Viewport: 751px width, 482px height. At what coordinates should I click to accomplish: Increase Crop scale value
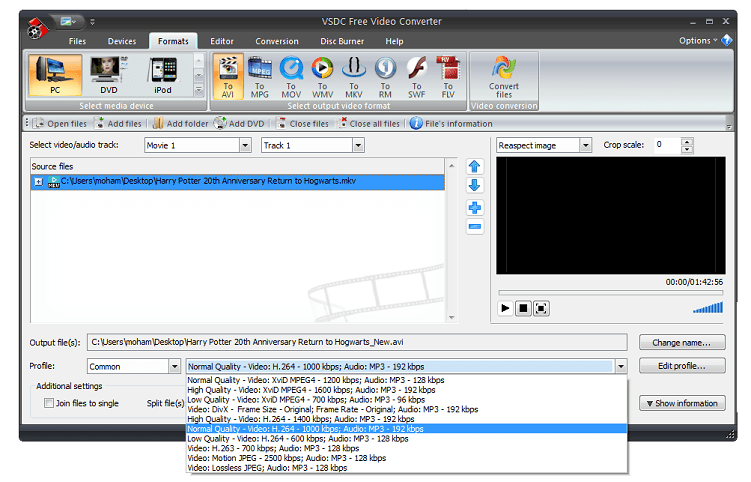coord(687,141)
